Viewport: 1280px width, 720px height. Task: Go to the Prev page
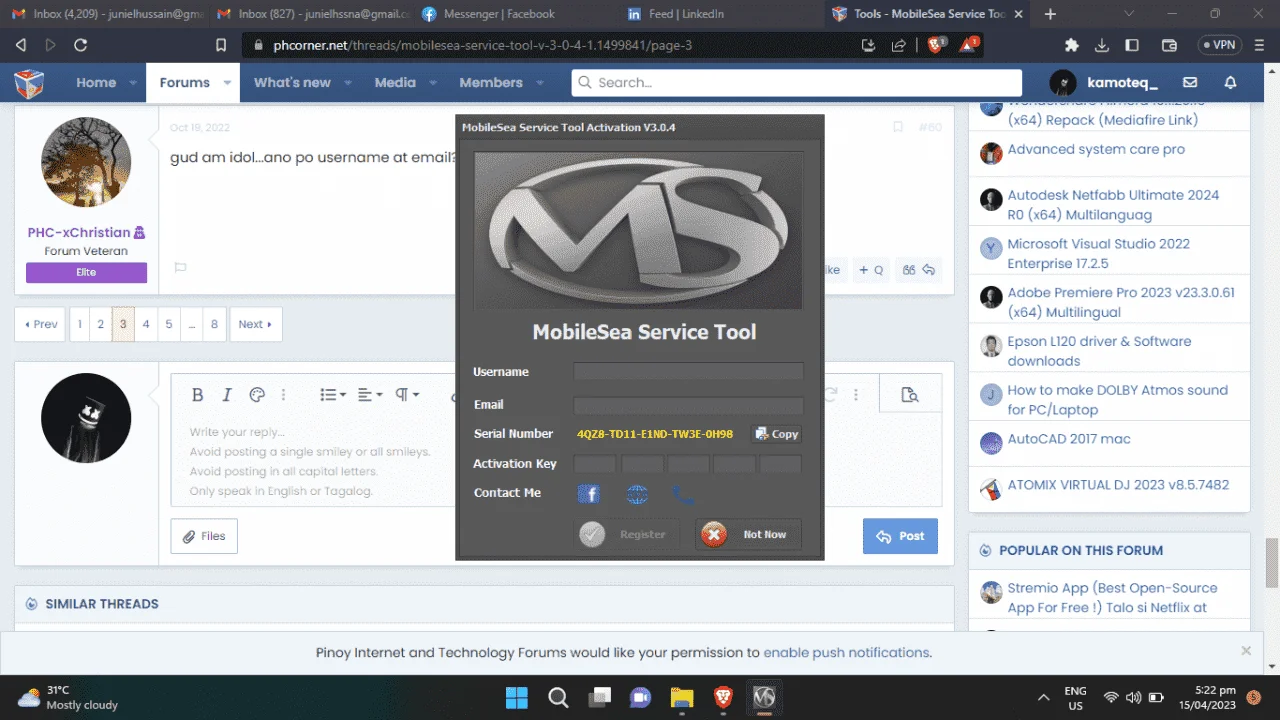point(41,324)
